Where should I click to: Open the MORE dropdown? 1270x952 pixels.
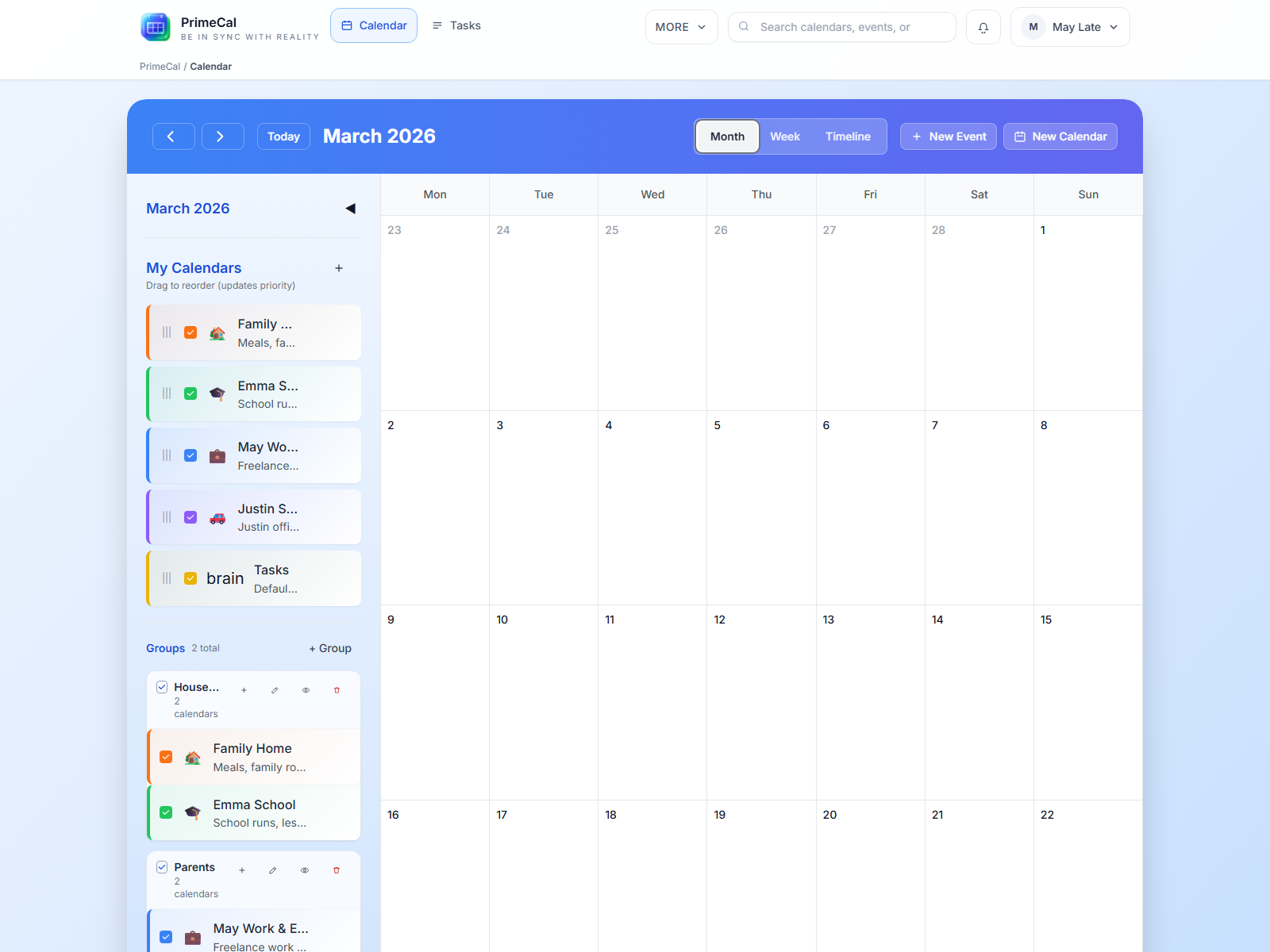tap(680, 26)
